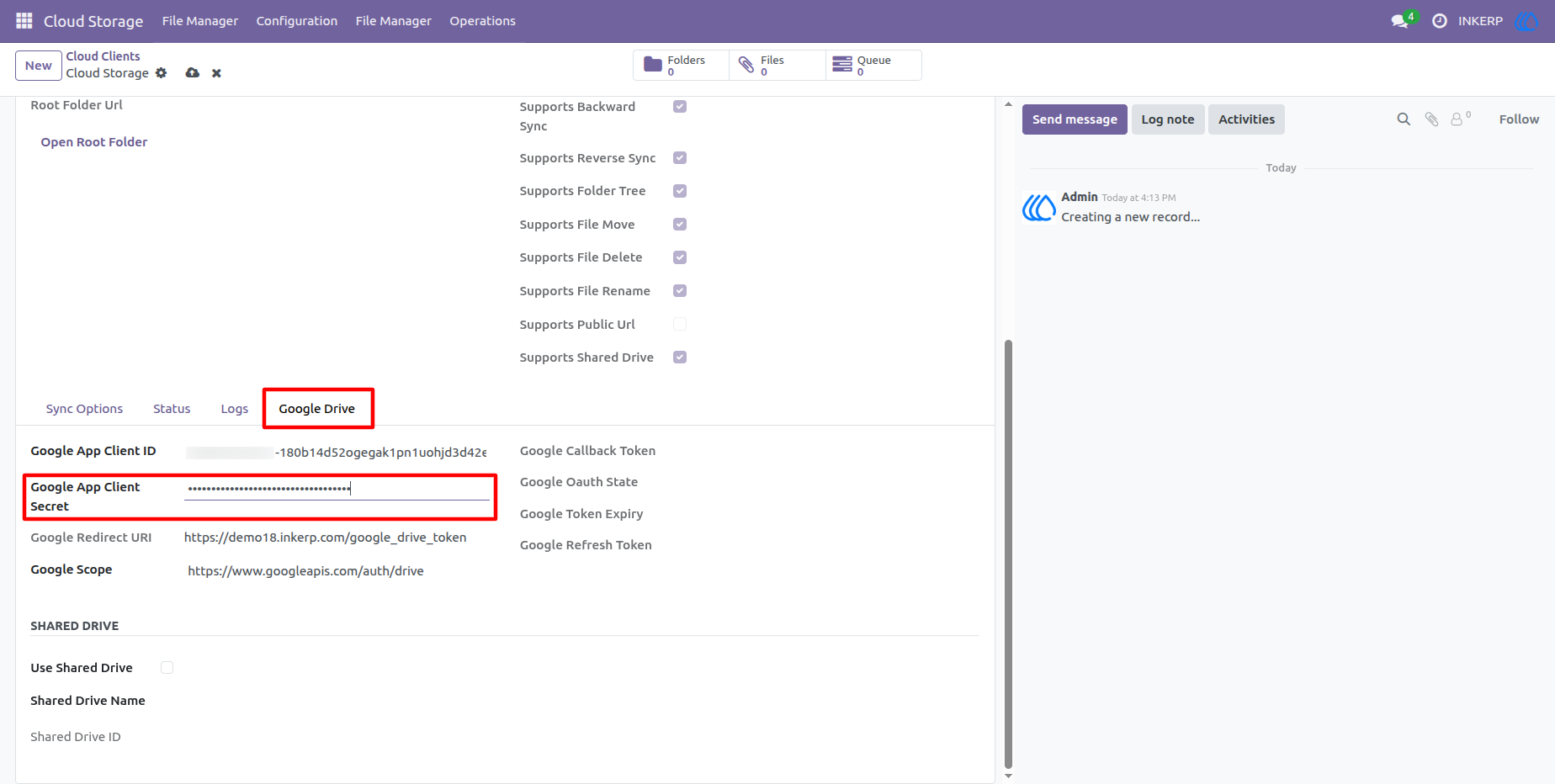
Task: Click the New button
Action: (x=39, y=66)
